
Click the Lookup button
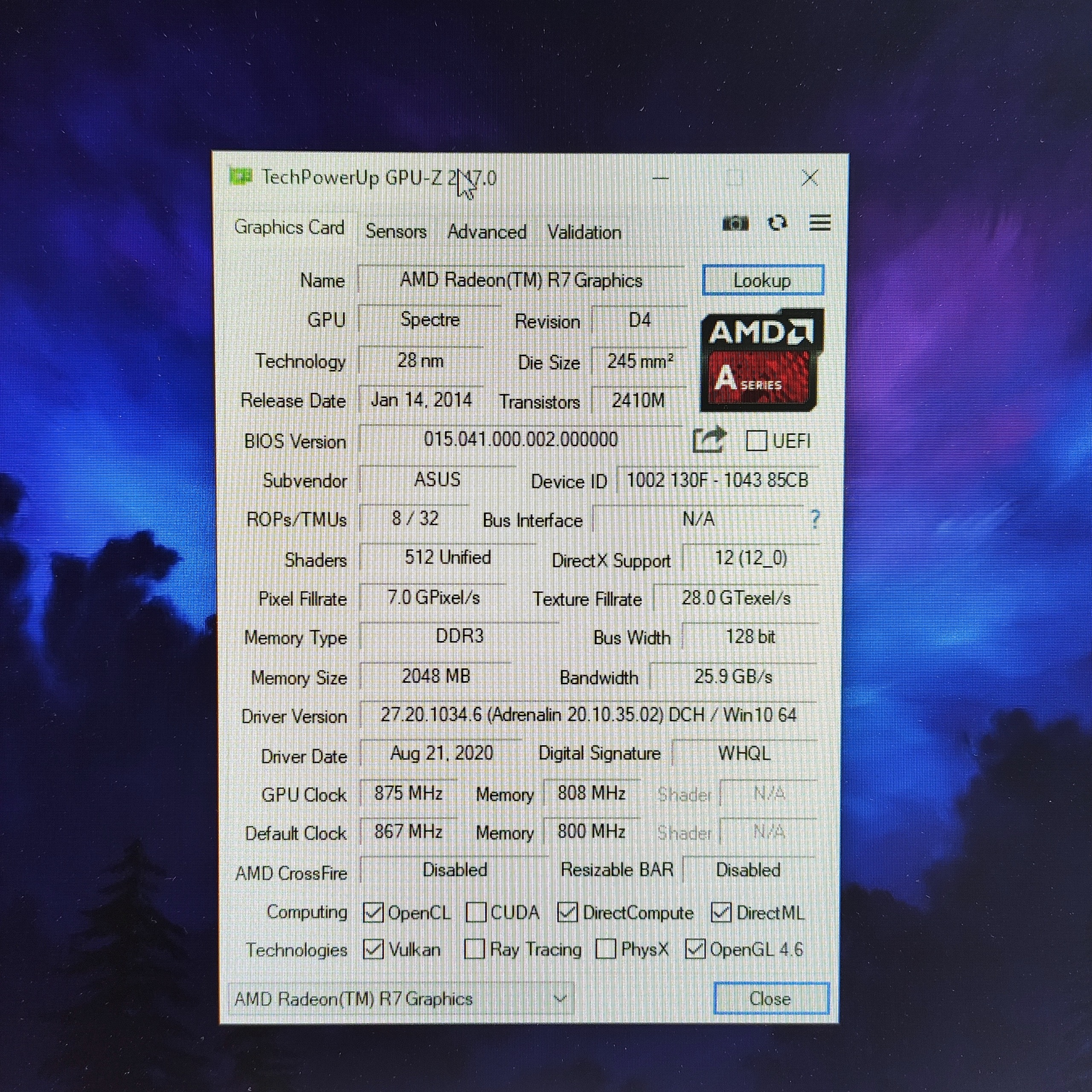click(762, 280)
